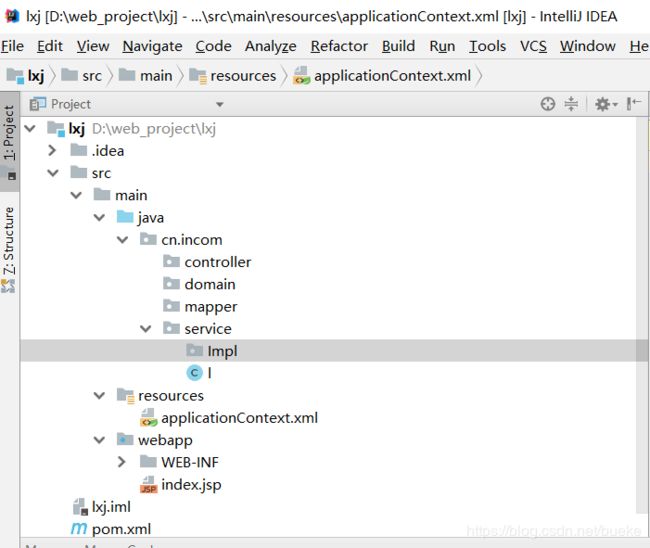Click the Project tree vertical scrollbar

click(643, 315)
